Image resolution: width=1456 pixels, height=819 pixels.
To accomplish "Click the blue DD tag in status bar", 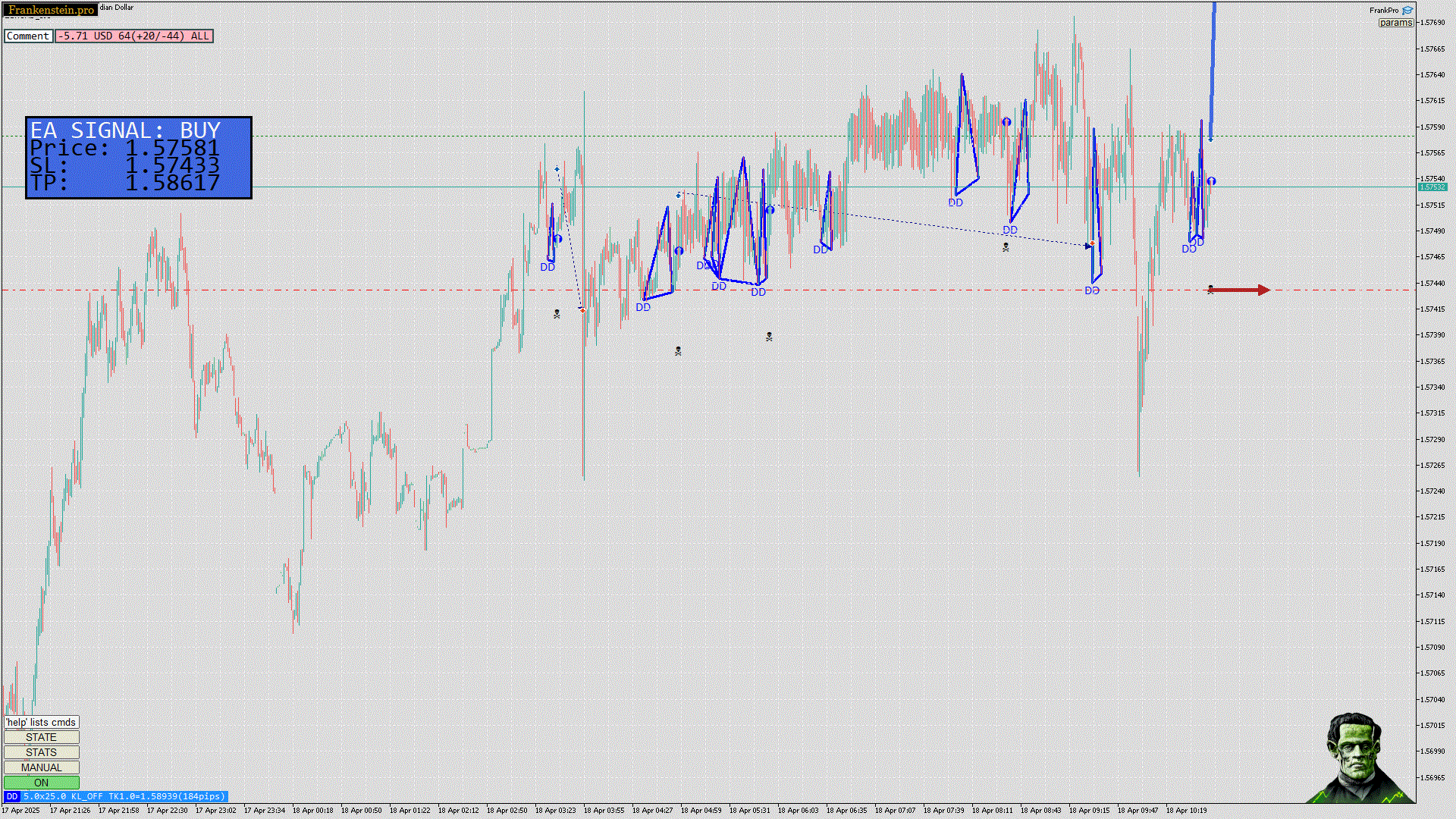I will (11, 796).
